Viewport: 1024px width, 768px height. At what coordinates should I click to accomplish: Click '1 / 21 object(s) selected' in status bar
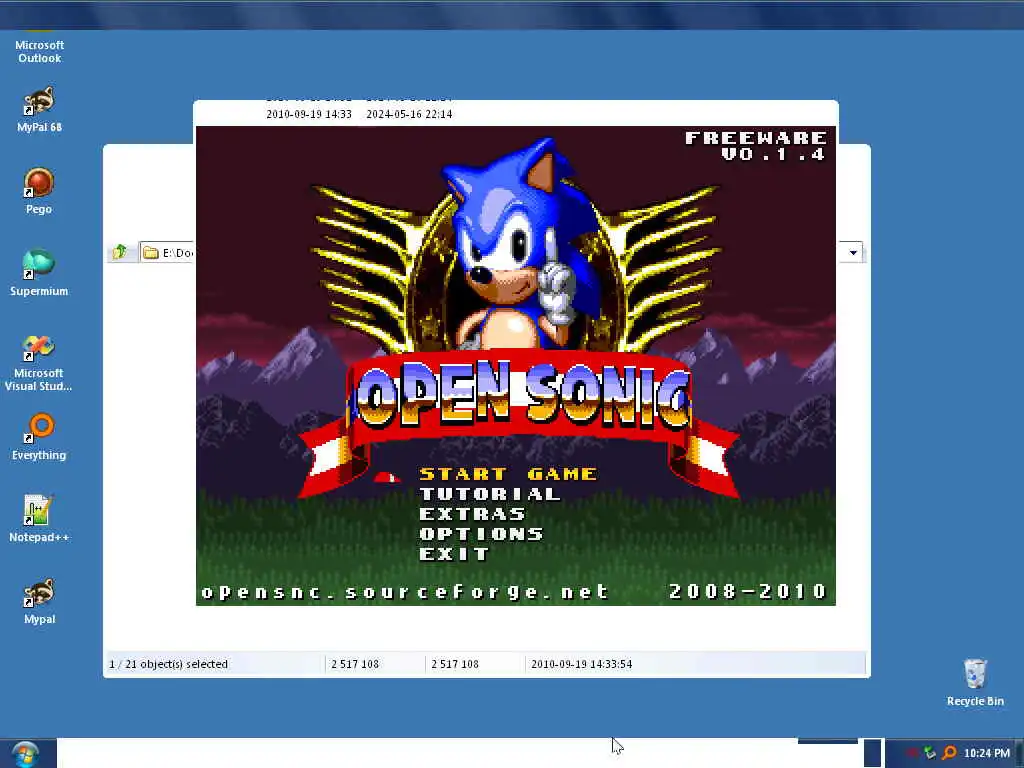(168, 664)
